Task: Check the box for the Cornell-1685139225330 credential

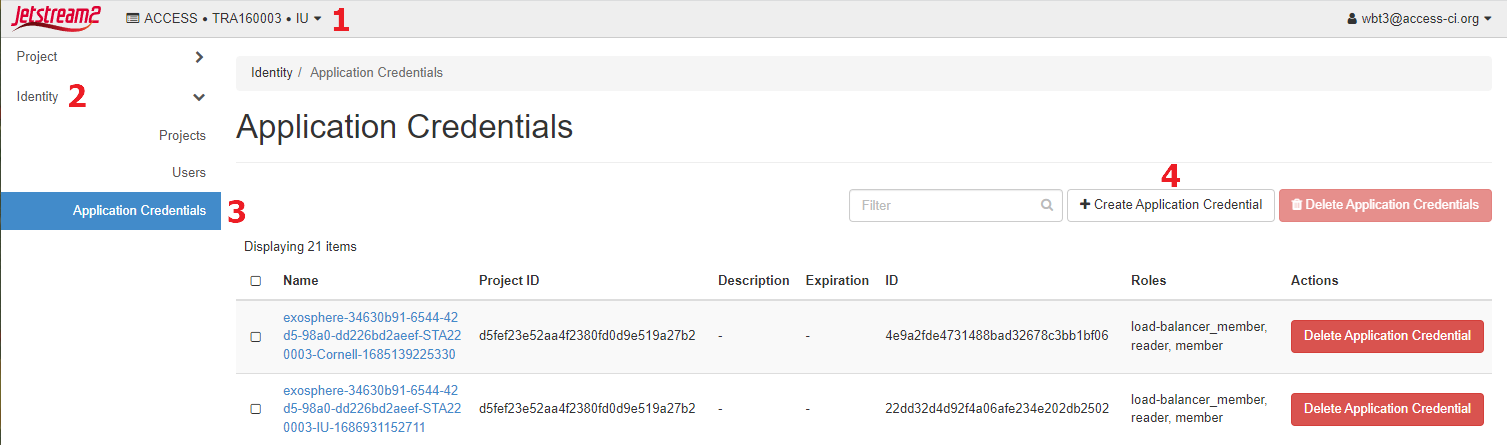Action: 255,337
